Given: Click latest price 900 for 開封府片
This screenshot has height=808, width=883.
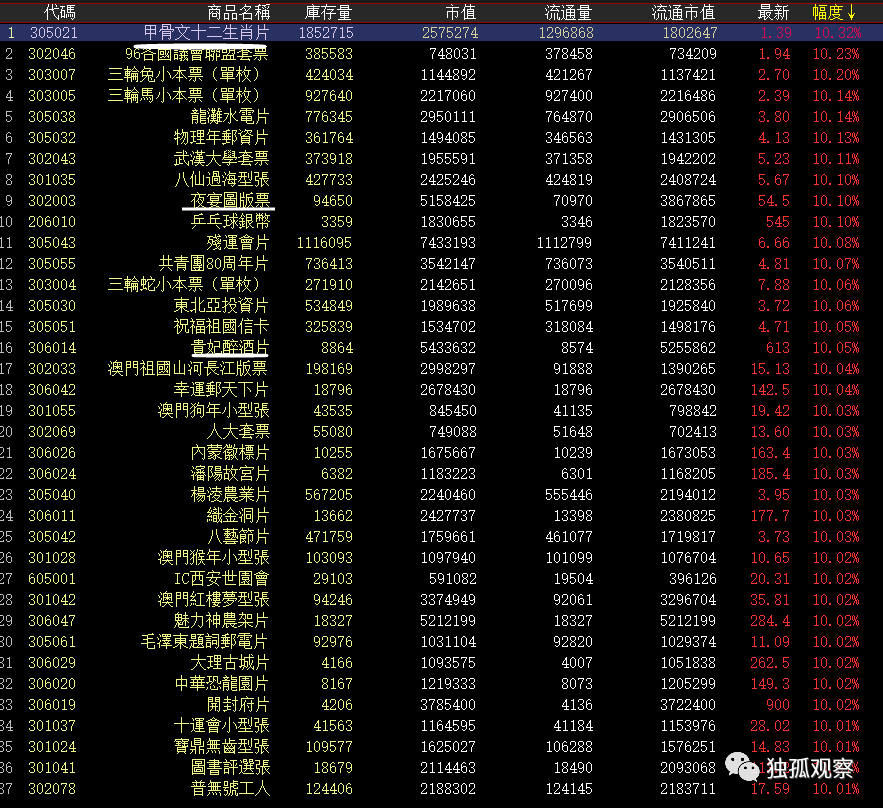Looking at the screenshot, I should [778, 705].
